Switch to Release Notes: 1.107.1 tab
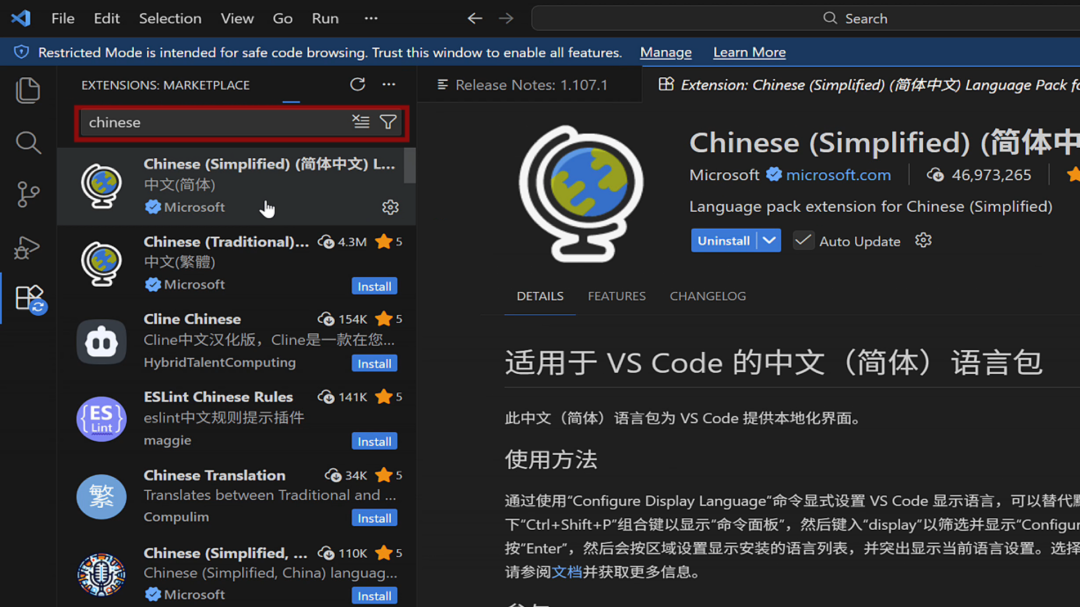This screenshot has width=1080, height=607. click(x=529, y=85)
